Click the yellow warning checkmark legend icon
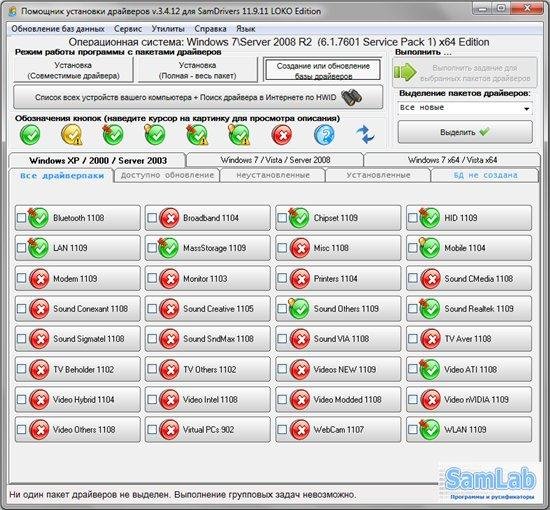 pyautogui.click(x=72, y=135)
